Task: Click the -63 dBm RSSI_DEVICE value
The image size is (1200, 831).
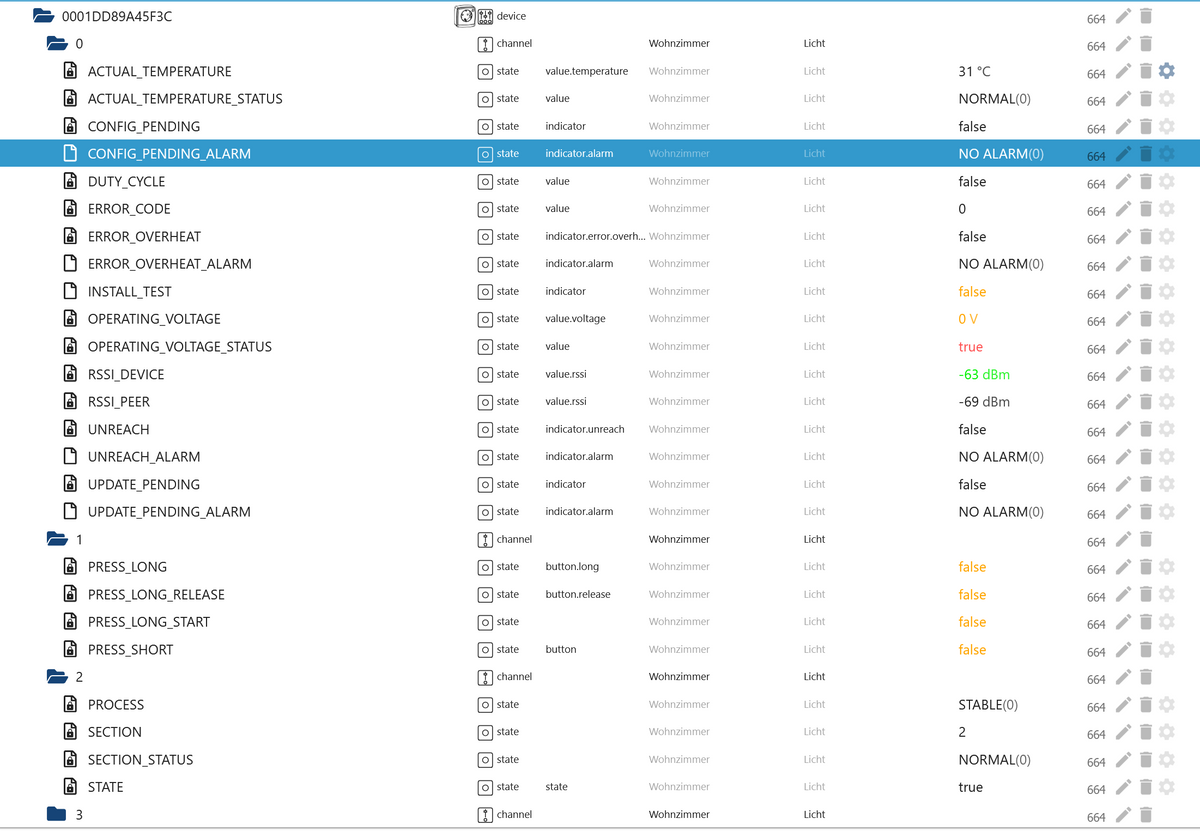Action: (984, 374)
